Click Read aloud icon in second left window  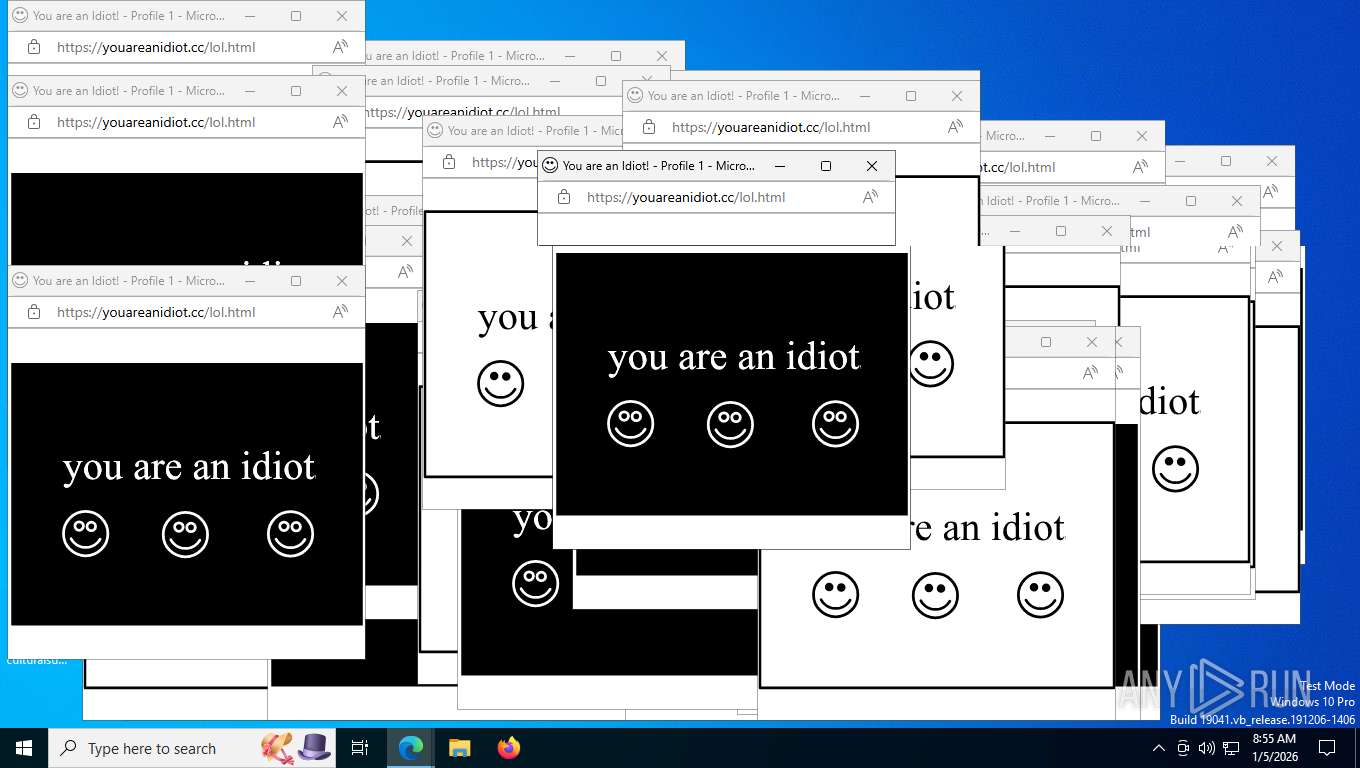click(x=341, y=122)
